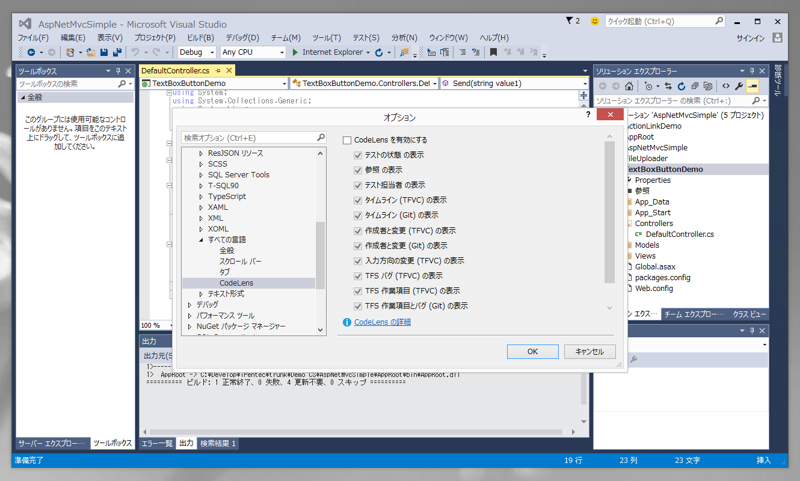This screenshot has height=481, width=800.
Task: Toggle the Preview Selected Items icon
Action: click(753, 86)
